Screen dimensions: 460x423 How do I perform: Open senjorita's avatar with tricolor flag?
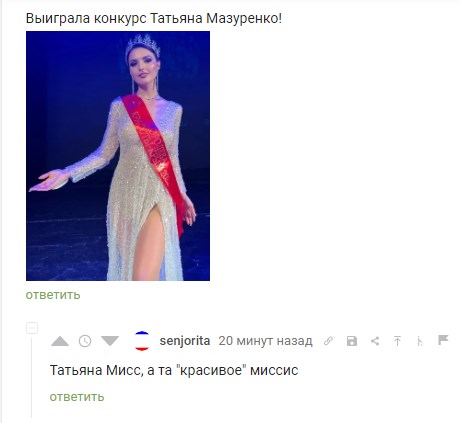coord(142,341)
